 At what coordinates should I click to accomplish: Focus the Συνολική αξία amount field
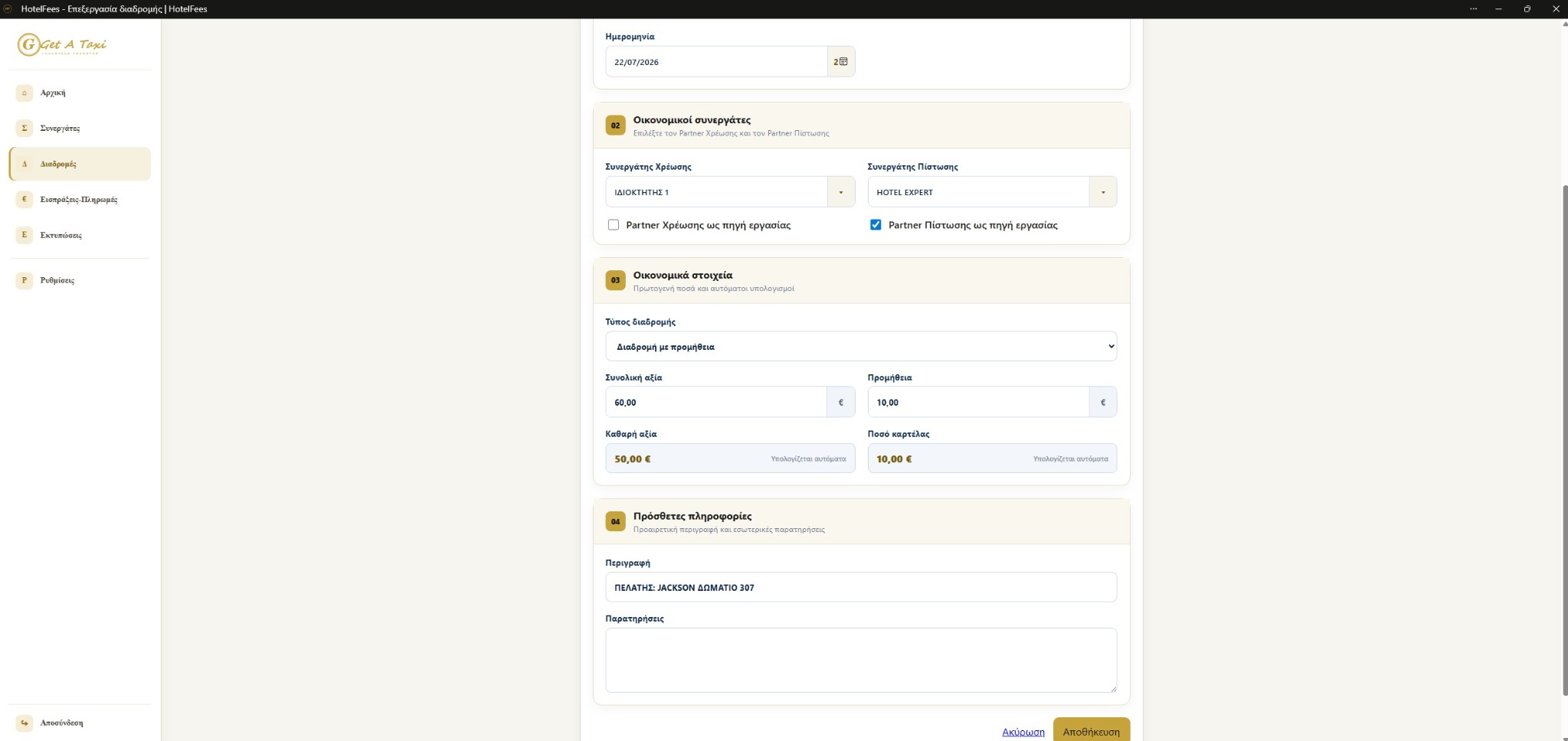[x=716, y=402]
